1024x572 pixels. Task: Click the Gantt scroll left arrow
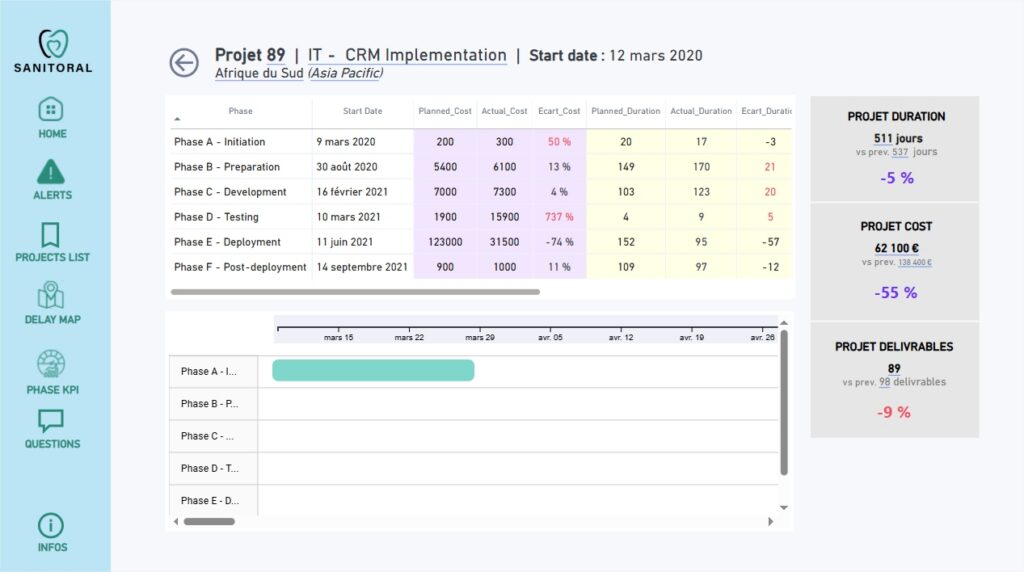coord(176,522)
